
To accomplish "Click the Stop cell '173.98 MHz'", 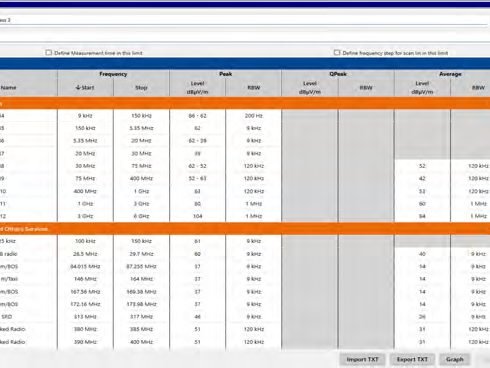I will pos(141,304).
